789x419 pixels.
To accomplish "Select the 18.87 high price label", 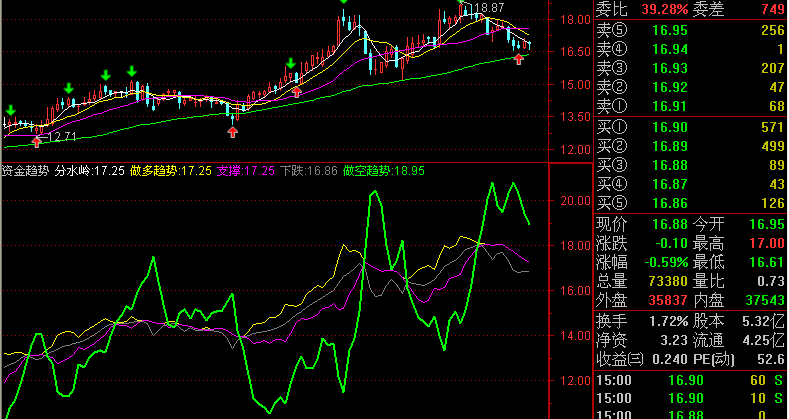I will click(x=489, y=8).
